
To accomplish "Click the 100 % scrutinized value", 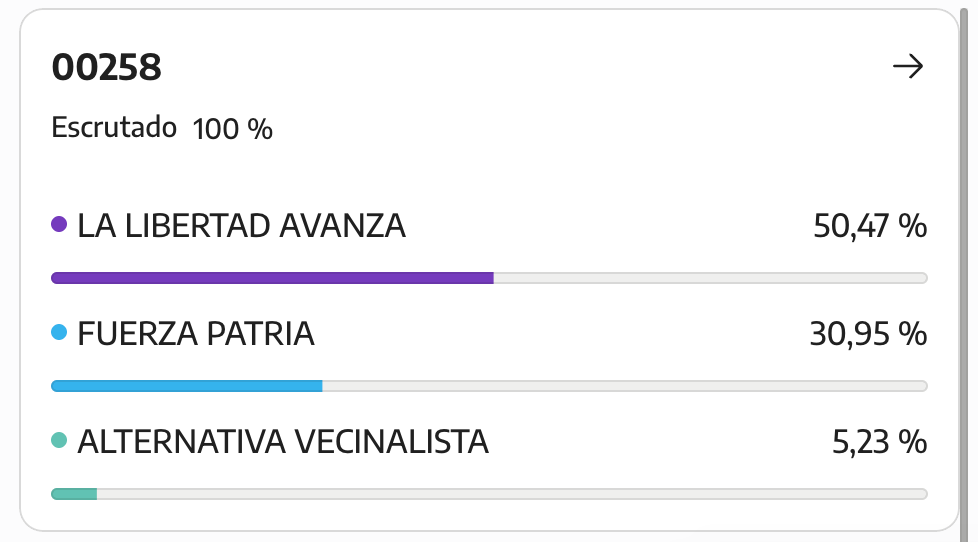I will click(233, 129).
